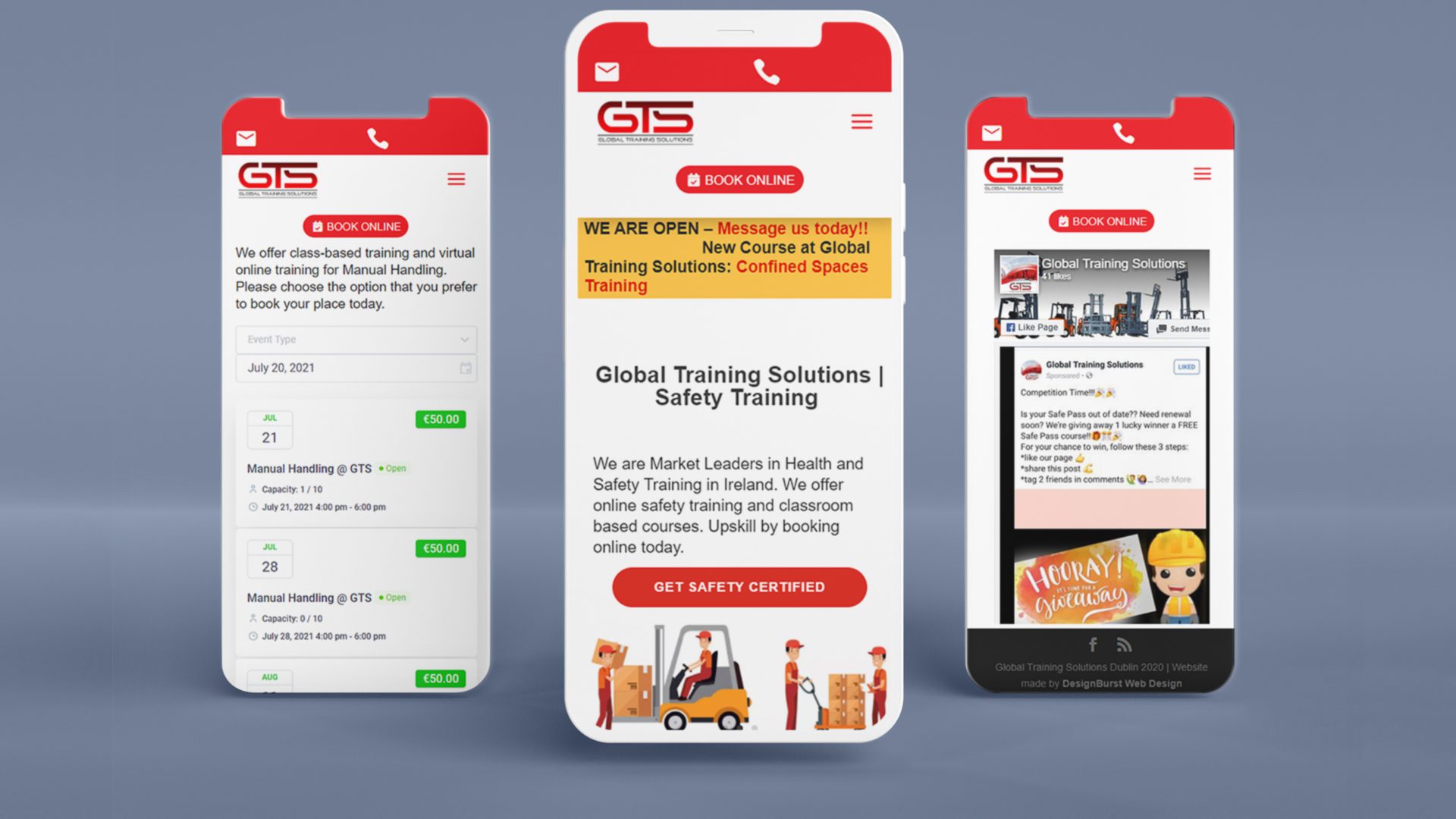1456x819 pixels.
Task: Toggle the Manual Handling July 21 Open status
Action: (x=394, y=467)
